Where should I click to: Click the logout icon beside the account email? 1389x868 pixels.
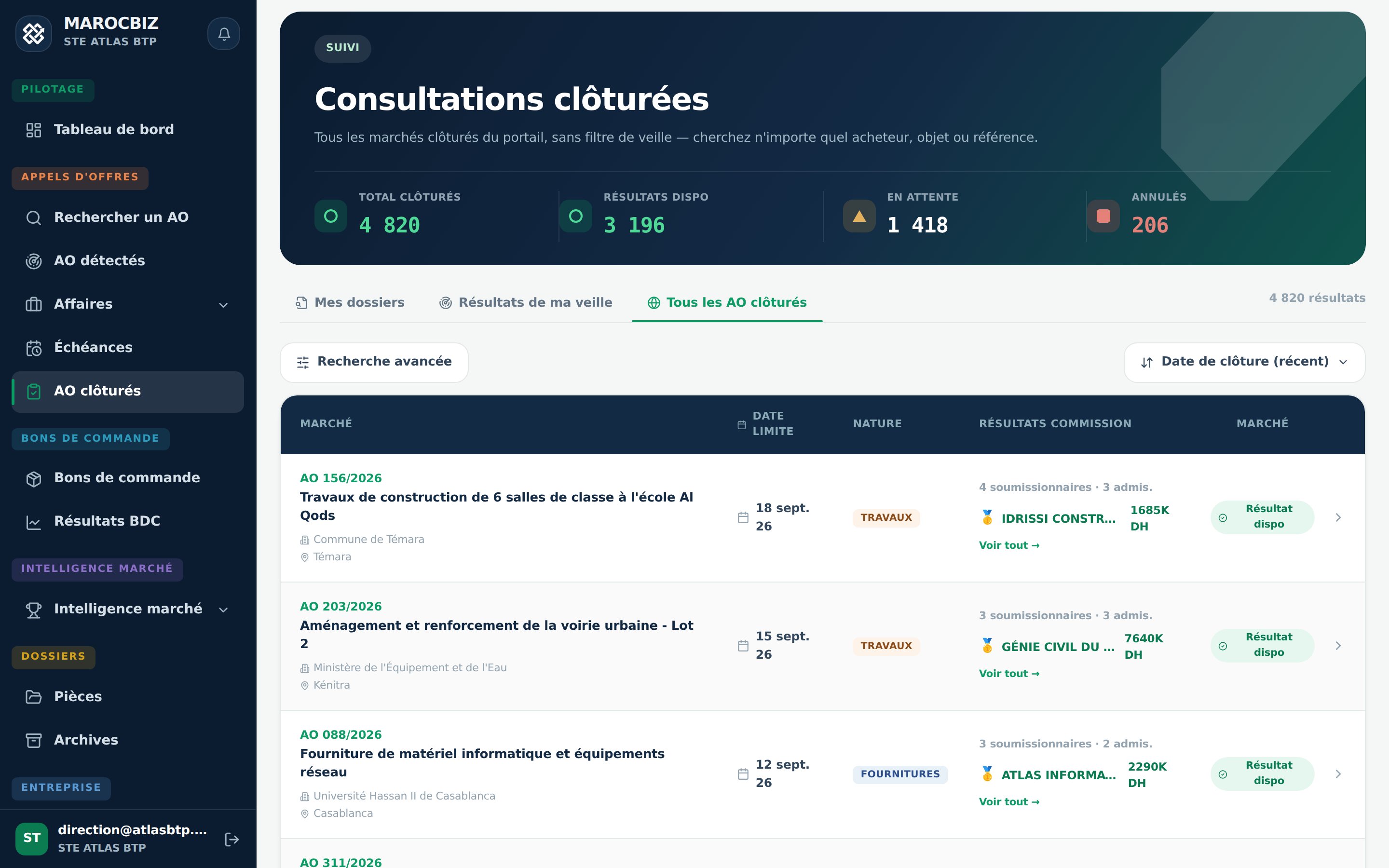pyautogui.click(x=231, y=839)
